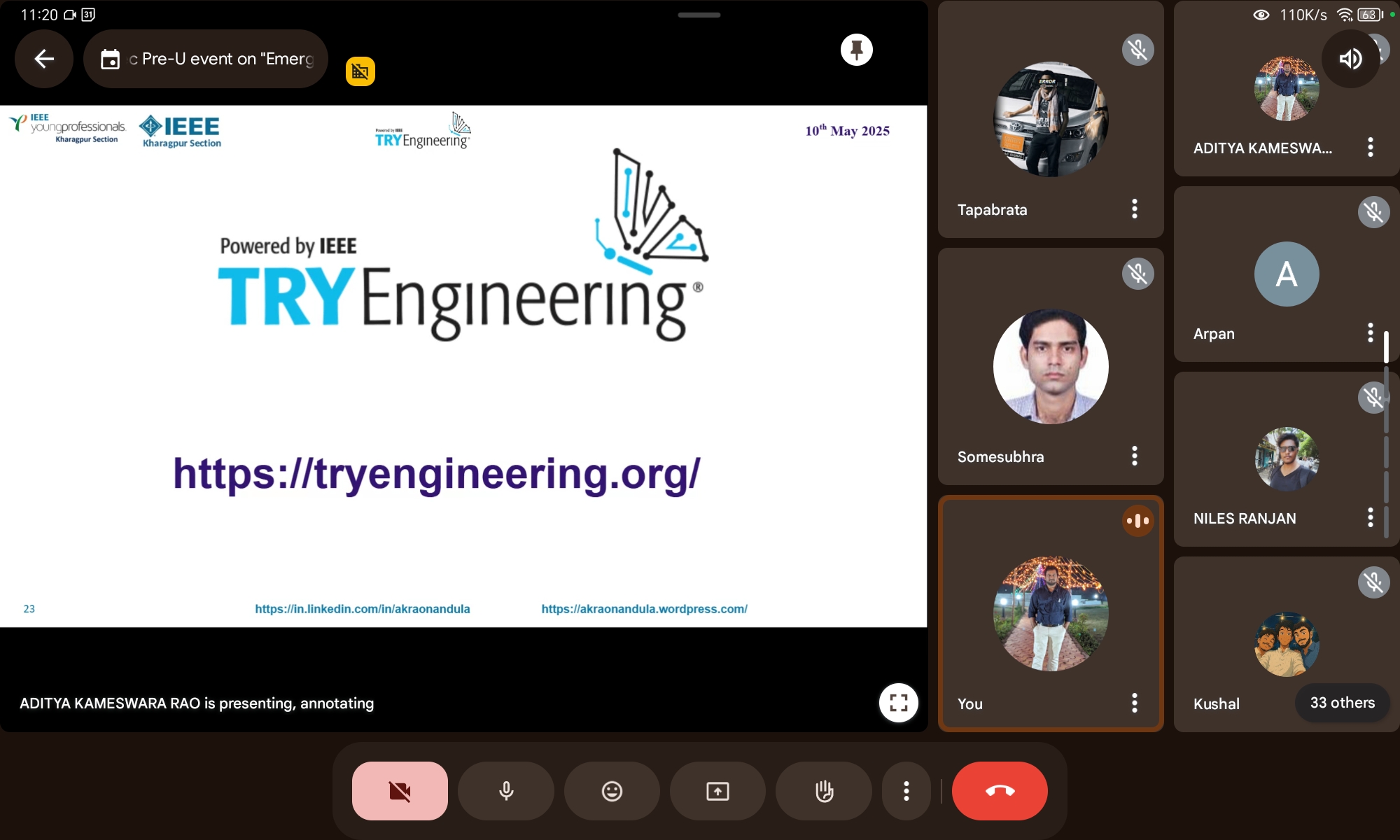
Task: Tap the eye comfort status icon
Action: pyautogui.click(x=1261, y=15)
